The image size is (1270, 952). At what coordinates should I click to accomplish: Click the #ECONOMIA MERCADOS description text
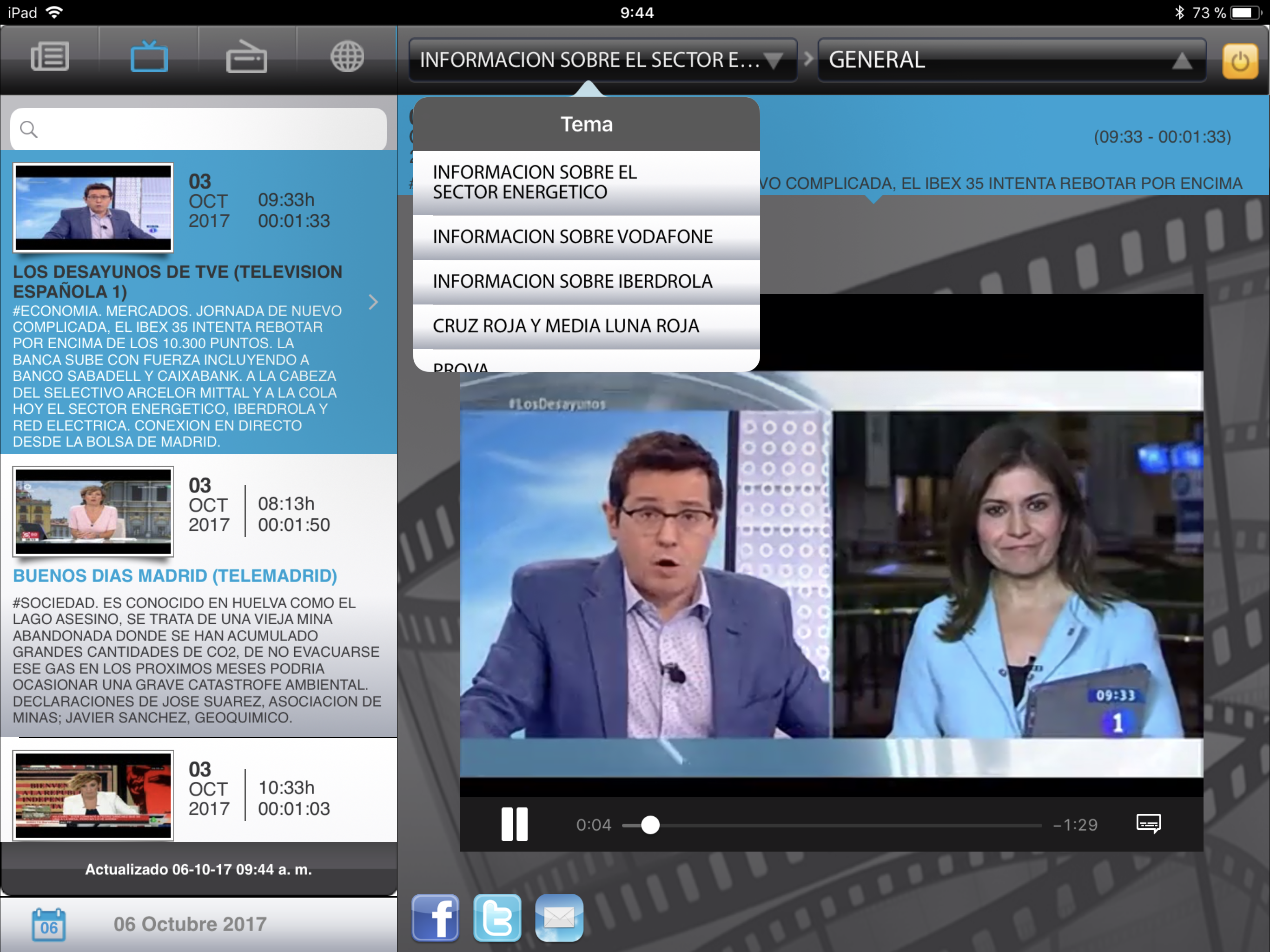click(178, 376)
